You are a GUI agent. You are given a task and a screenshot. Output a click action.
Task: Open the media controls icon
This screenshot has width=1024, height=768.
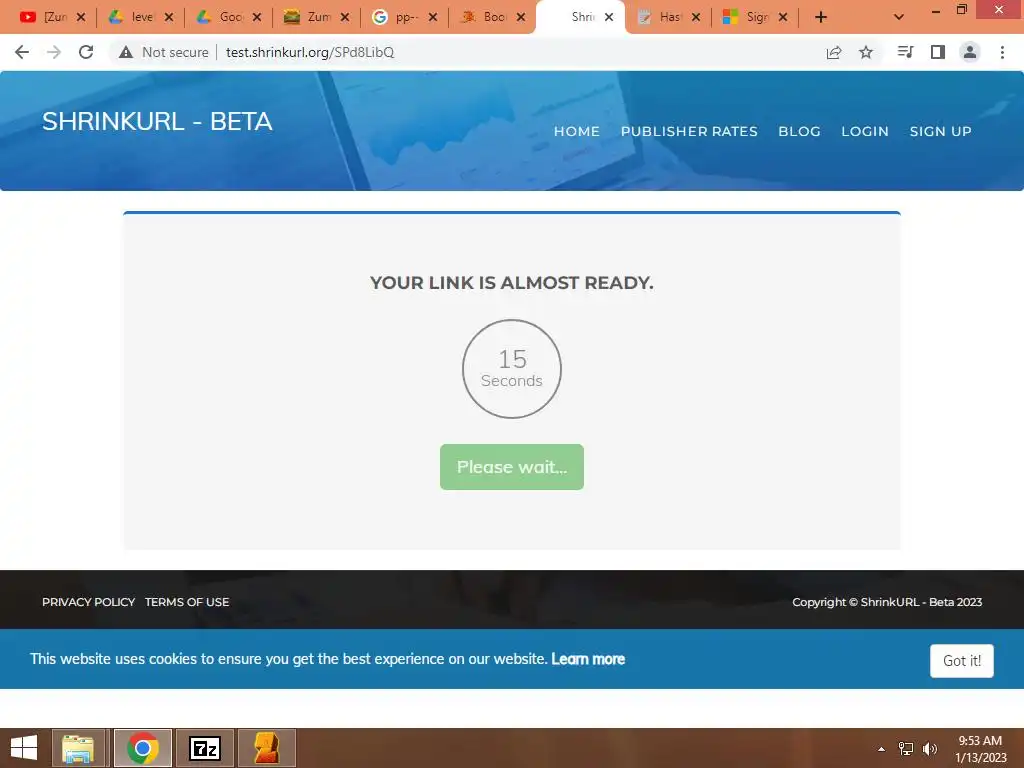tap(905, 52)
